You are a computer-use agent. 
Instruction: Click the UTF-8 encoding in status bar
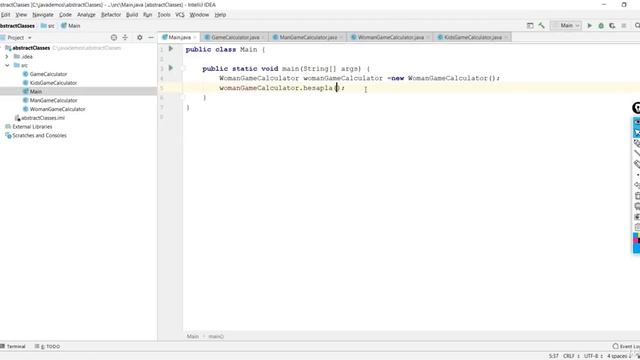[x=593, y=356]
